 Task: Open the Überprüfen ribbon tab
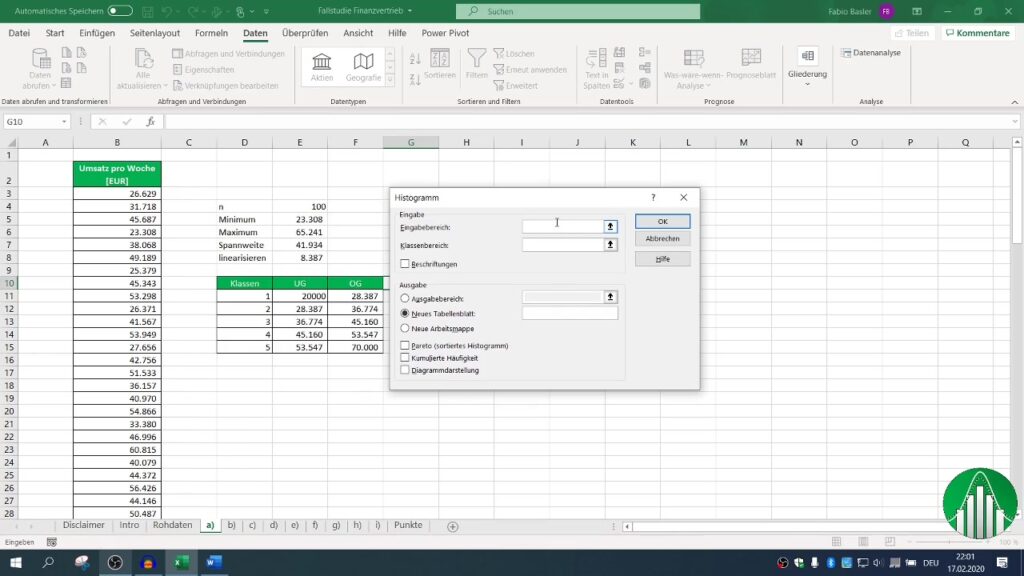click(305, 33)
